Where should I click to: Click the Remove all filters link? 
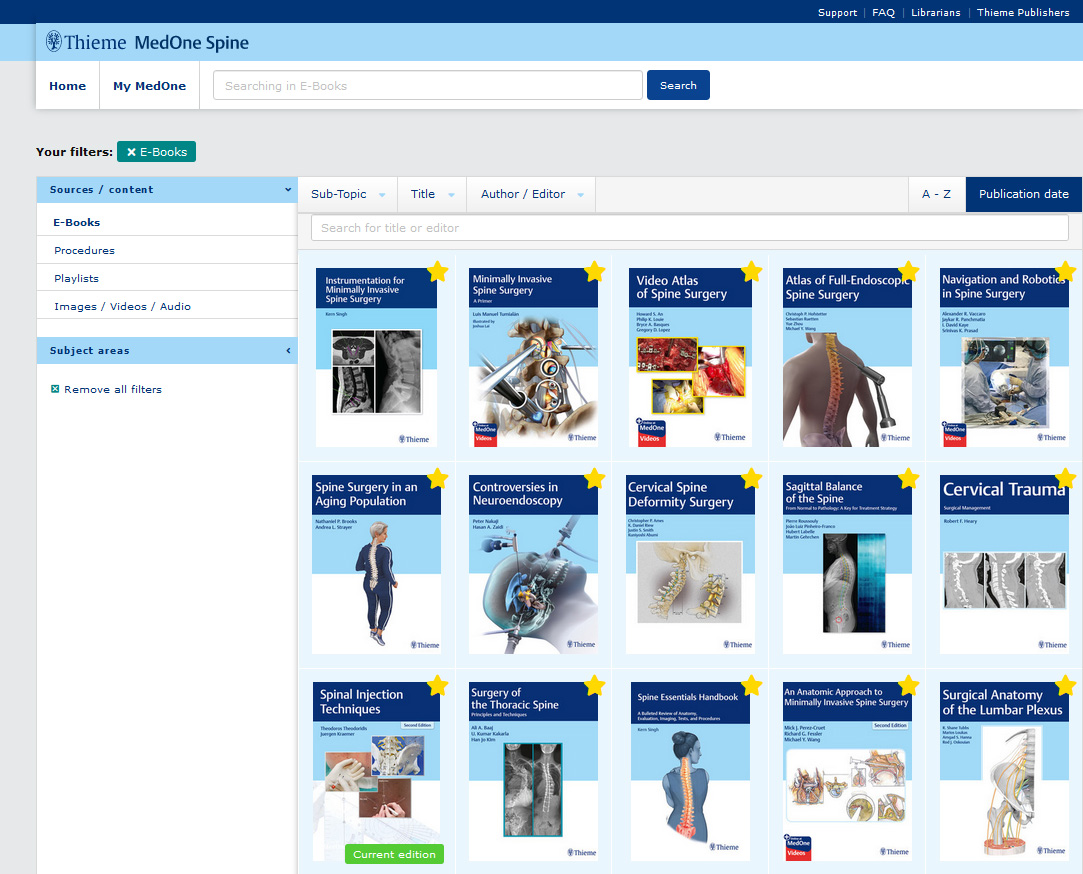106,390
